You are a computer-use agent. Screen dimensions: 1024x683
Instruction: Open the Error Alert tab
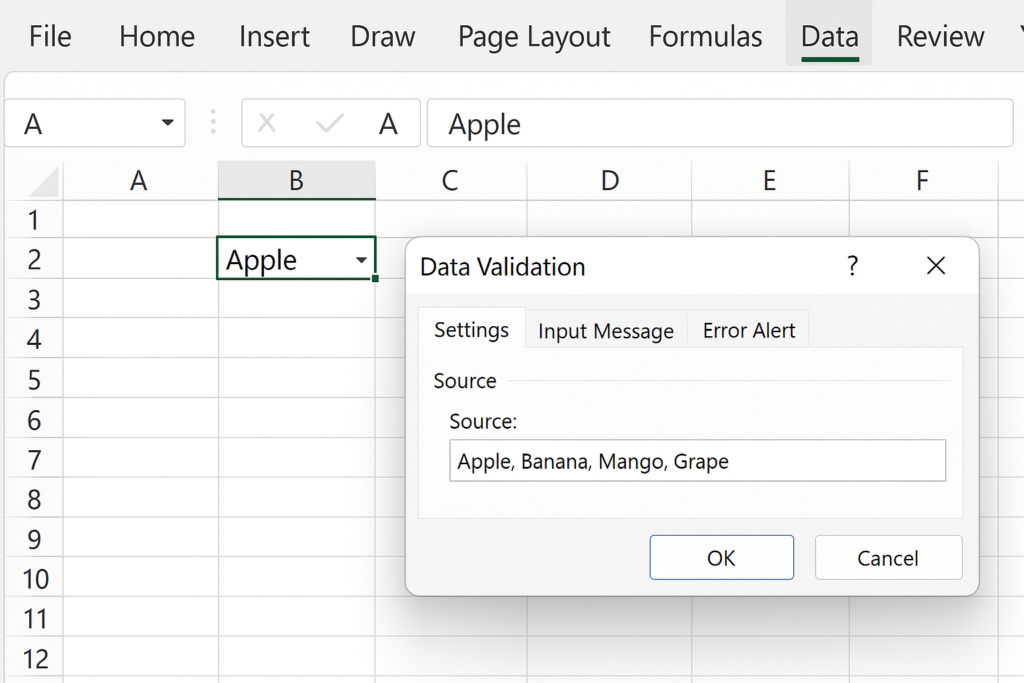pos(749,331)
